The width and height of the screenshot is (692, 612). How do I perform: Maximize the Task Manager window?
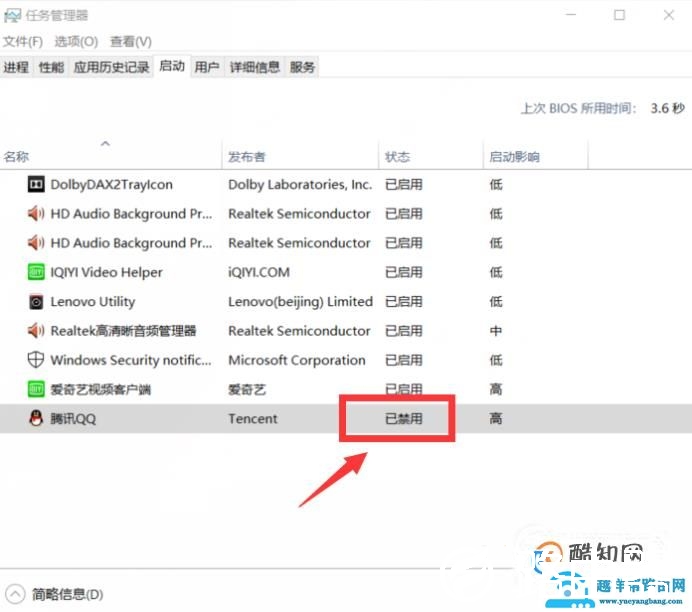(620, 15)
